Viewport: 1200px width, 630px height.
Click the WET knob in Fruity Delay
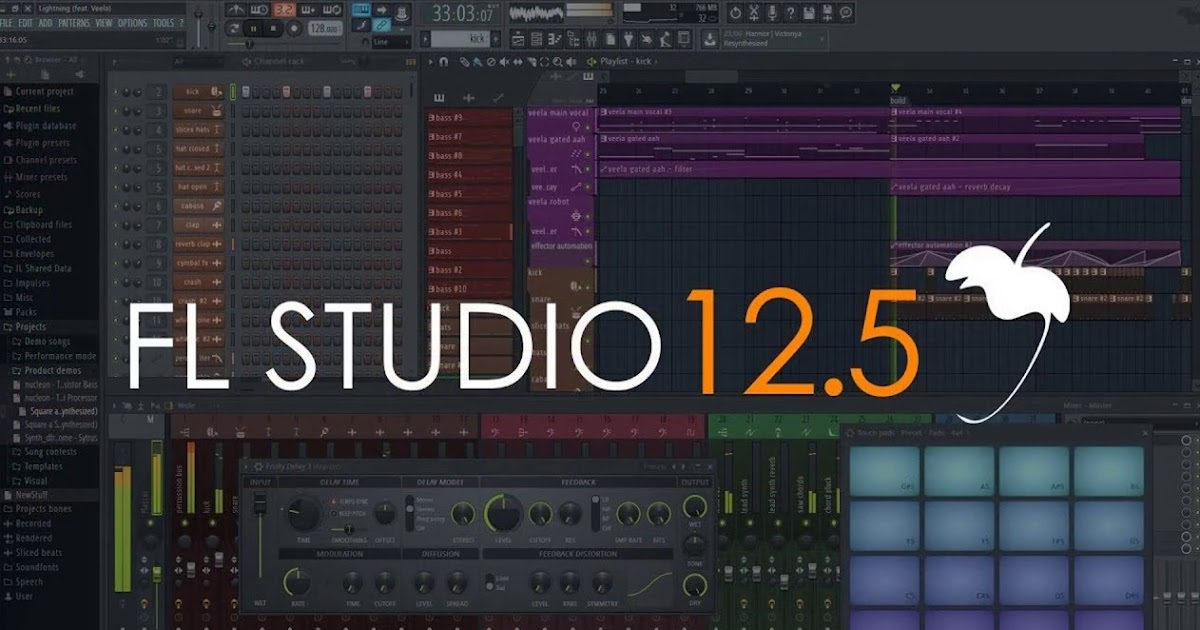point(695,506)
